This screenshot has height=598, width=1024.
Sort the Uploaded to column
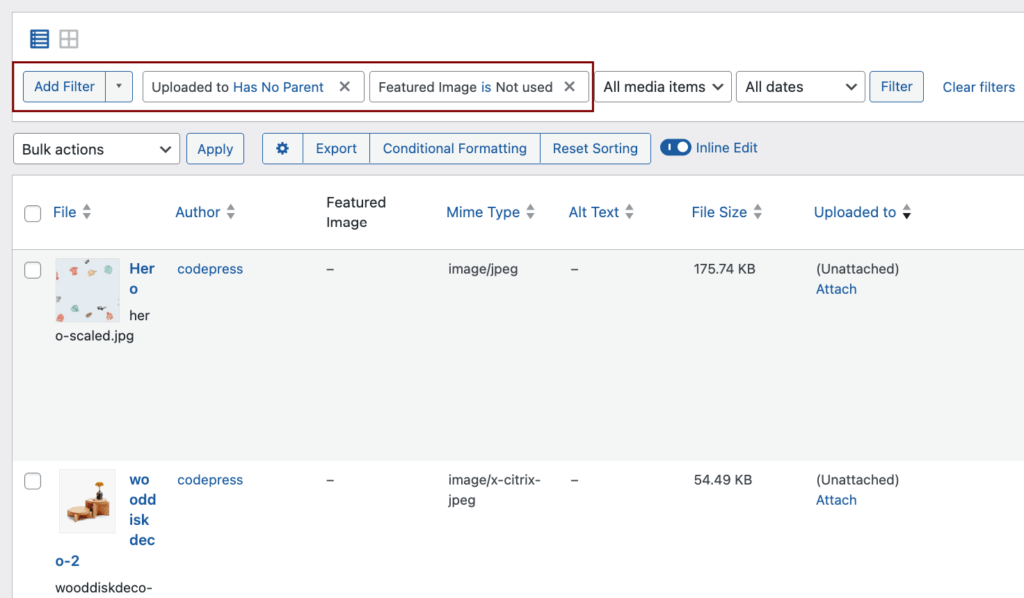[x=906, y=212]
